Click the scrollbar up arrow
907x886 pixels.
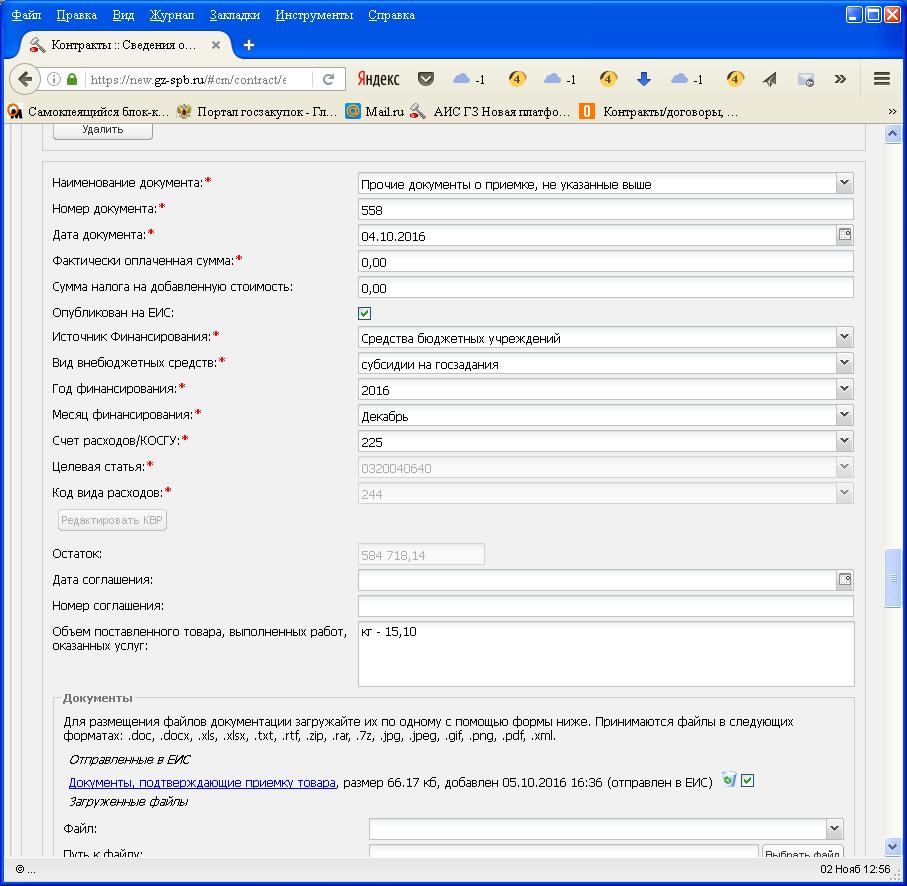tap(893, 134)
